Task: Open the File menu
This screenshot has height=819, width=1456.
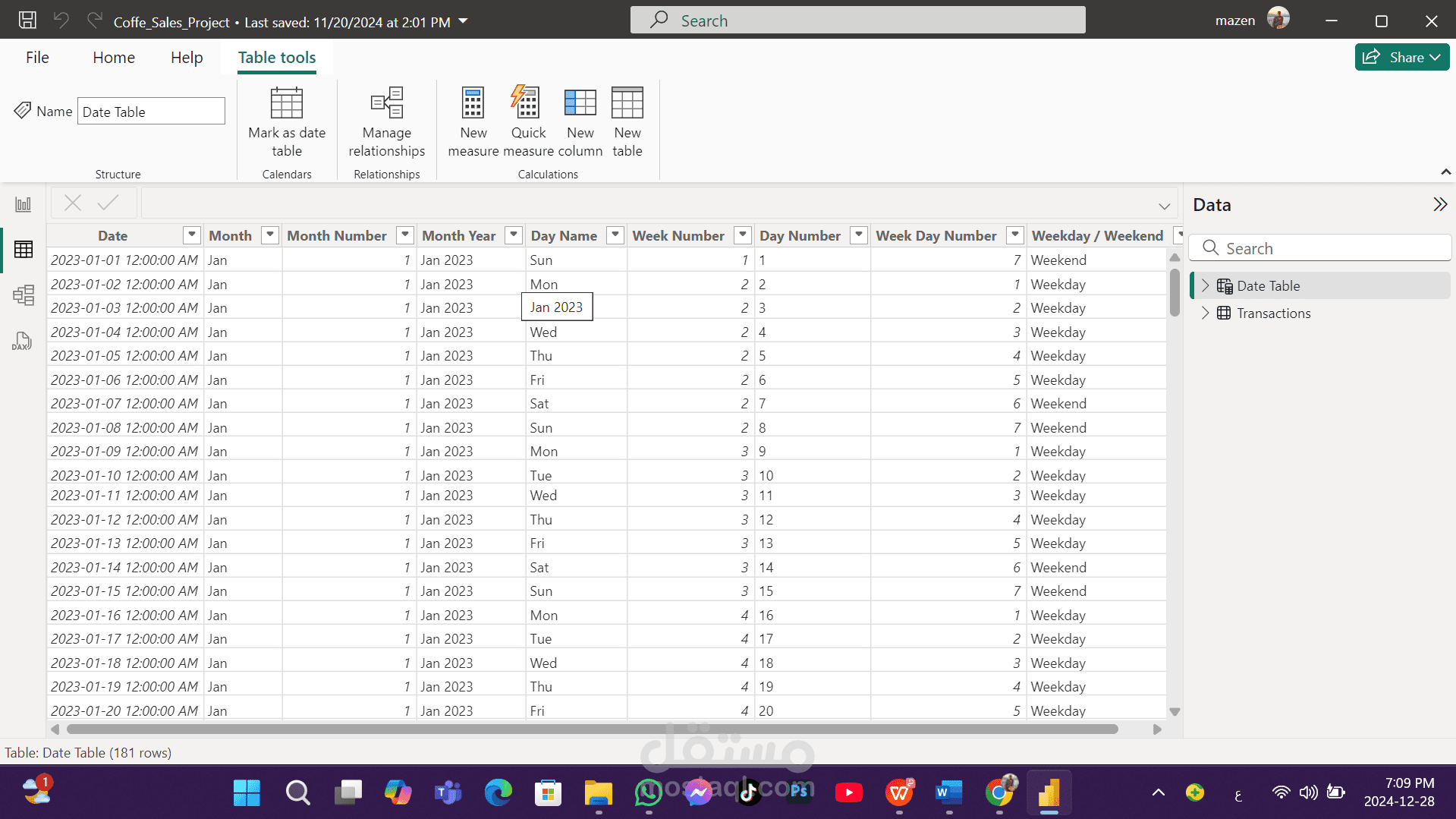Action: tap(37, 58)
